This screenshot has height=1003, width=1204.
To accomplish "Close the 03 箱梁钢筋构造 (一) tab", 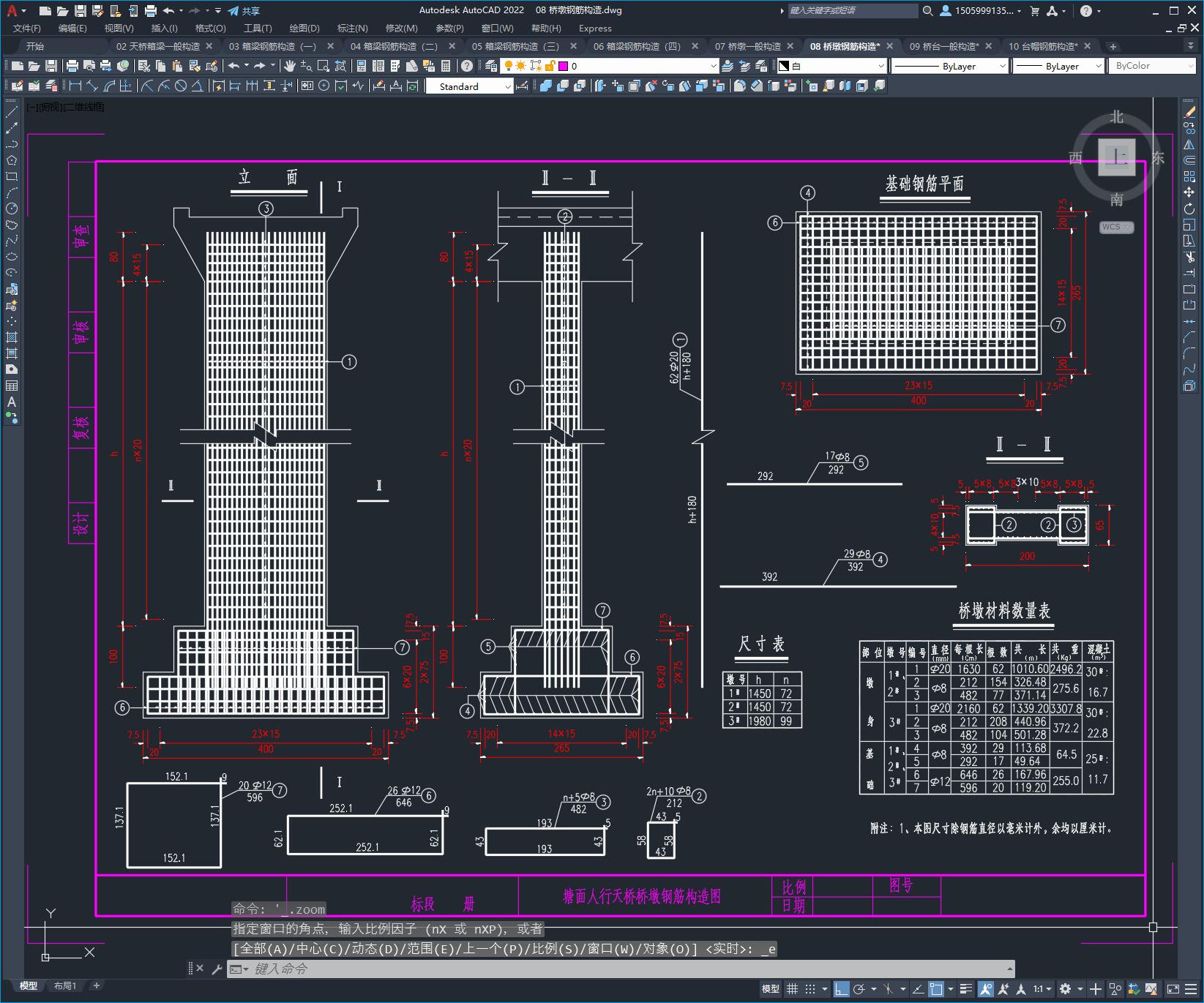I will [x=330, y=46].
